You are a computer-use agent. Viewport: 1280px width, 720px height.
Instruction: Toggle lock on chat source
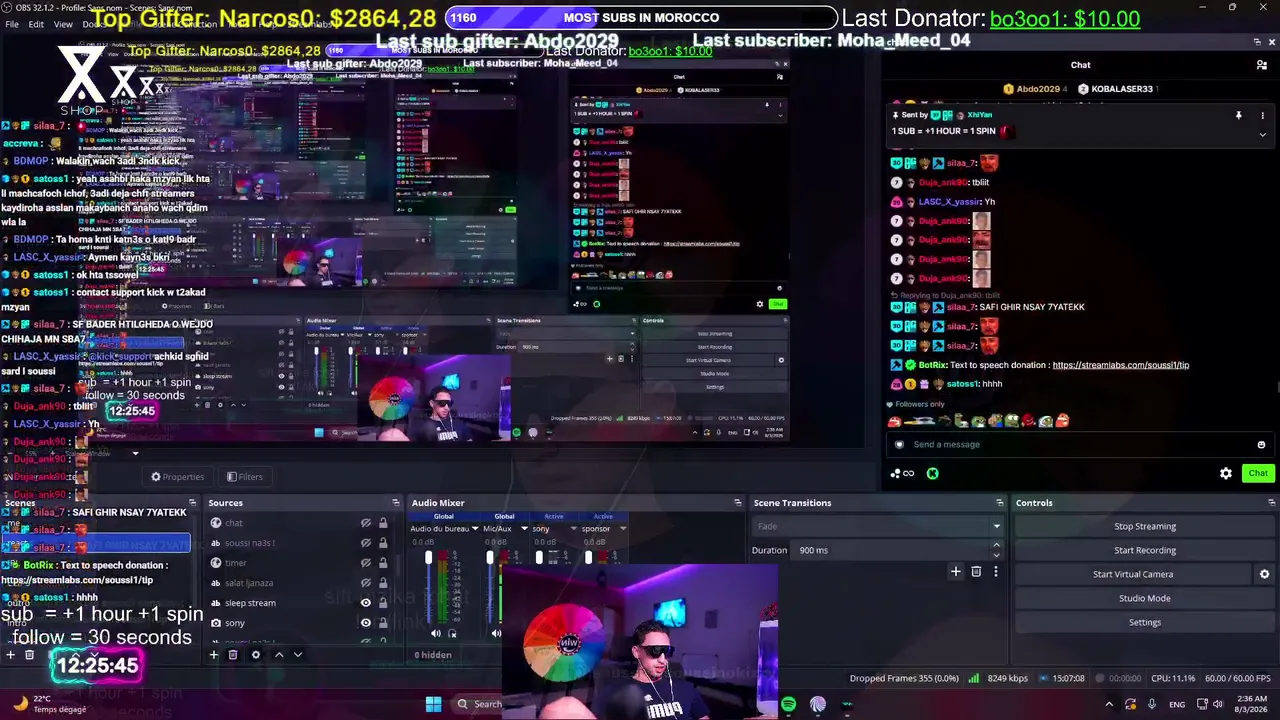[x=383, y=523]
